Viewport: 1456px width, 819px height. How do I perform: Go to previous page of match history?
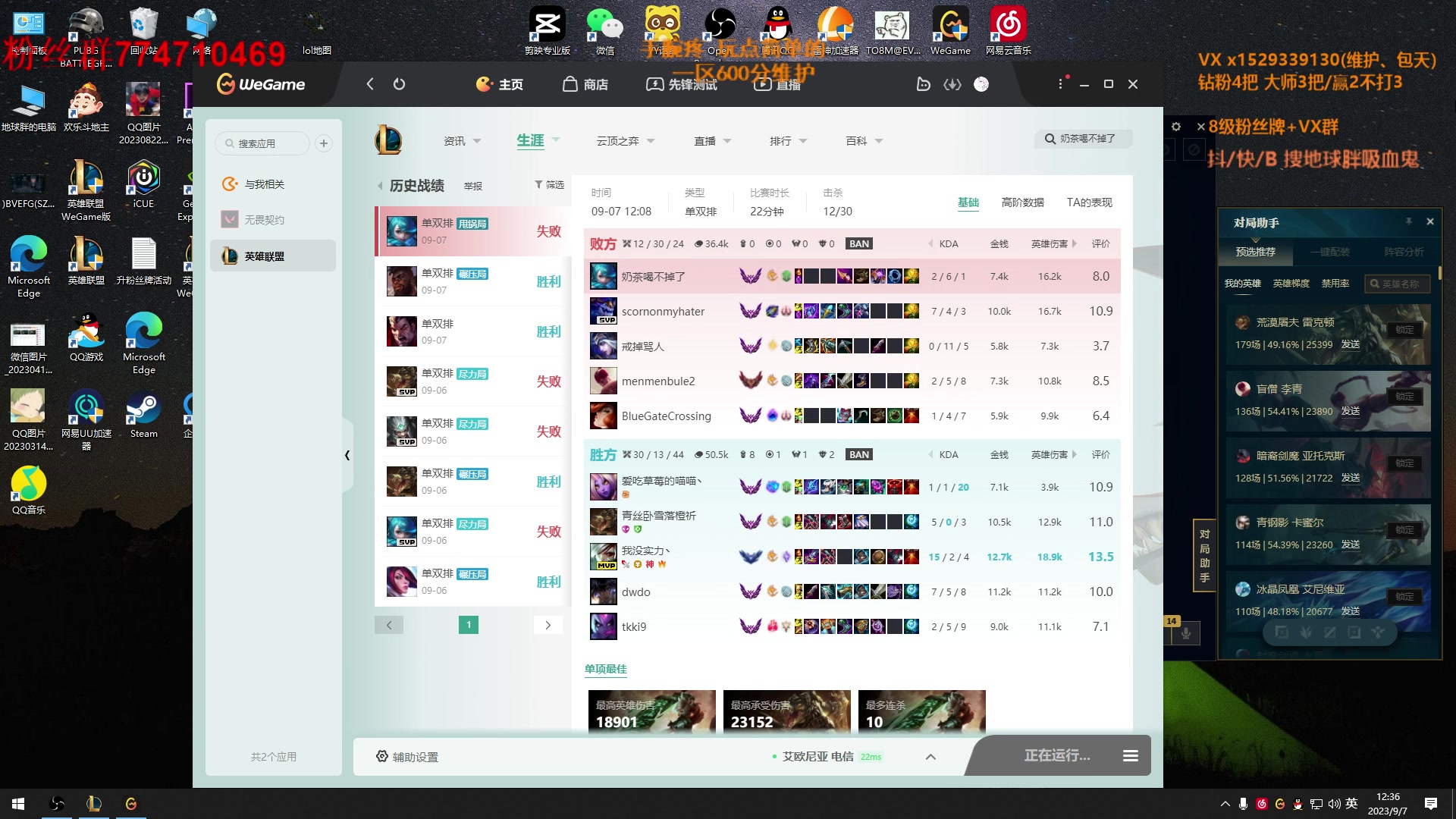[x=389, y=625]
